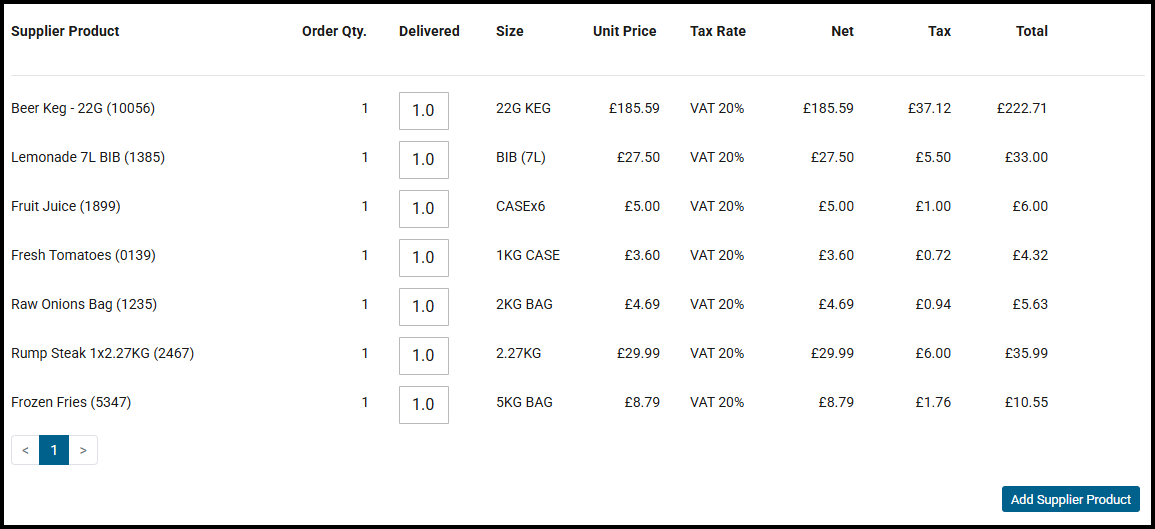Click the Supplier Product column header

(66, 31)
